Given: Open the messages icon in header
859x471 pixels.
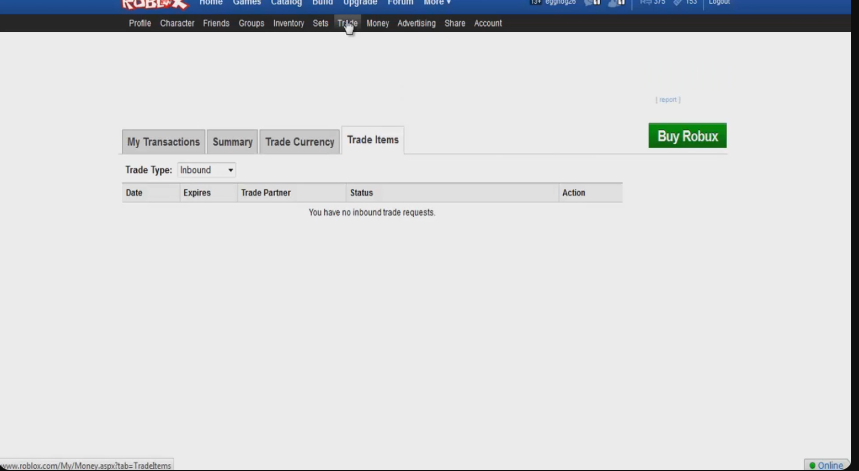Looking at the screenshot, I should coord(589,4).
